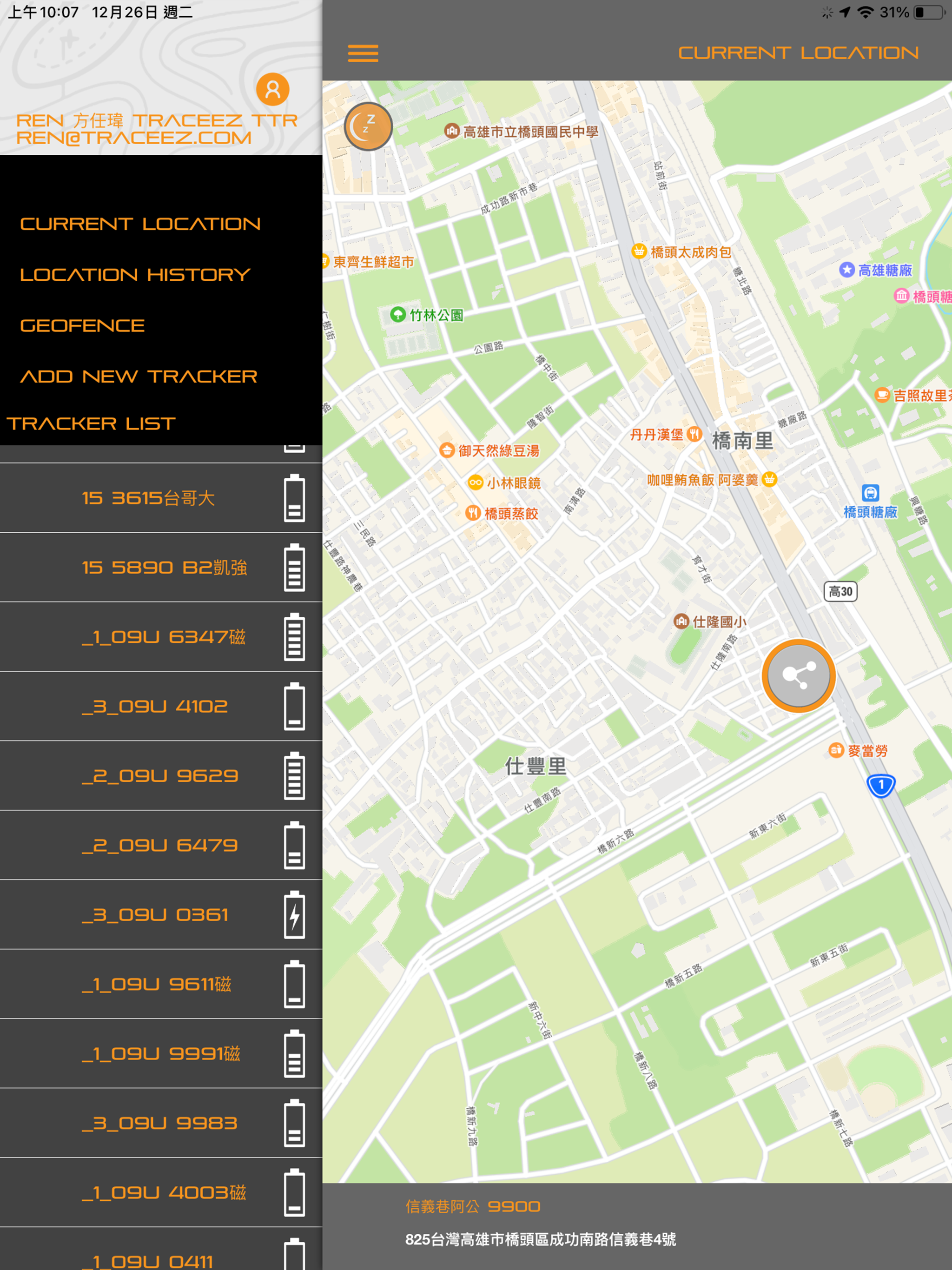The height and width of the screenshot is (1270, 952).
Task: Open Geofence menu item
Action: pyautogui.click(x=82, y=325)
